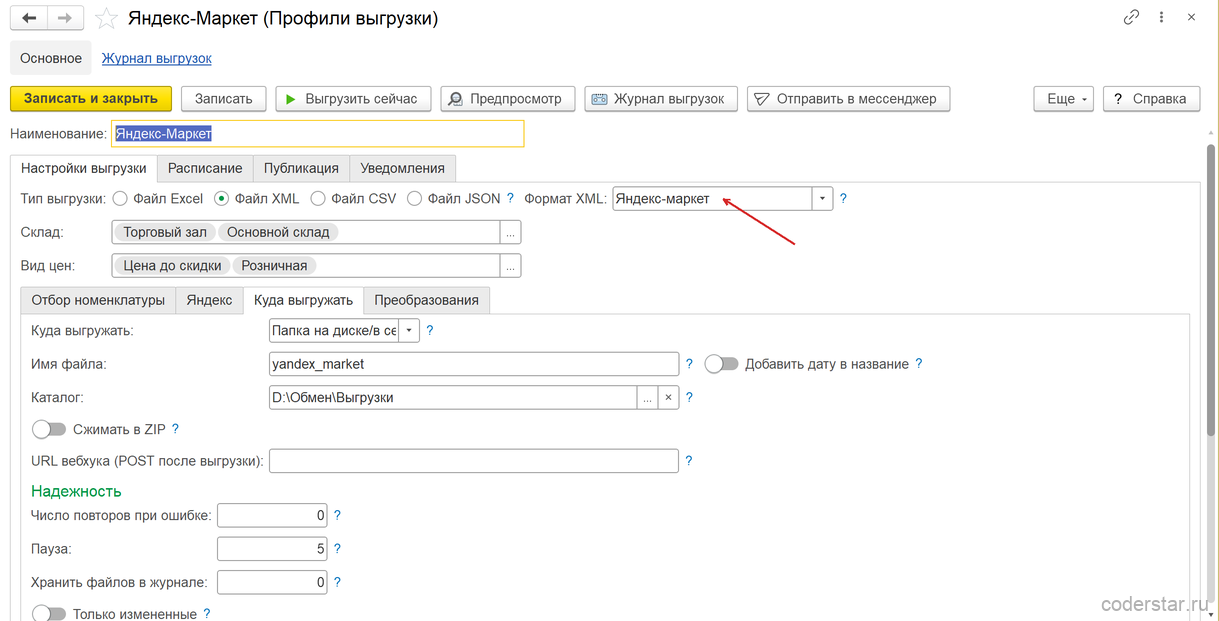This screenshot has height=621, width=1219.
Task: Switch to the Уведомления tab
Action: coord(403,168)
